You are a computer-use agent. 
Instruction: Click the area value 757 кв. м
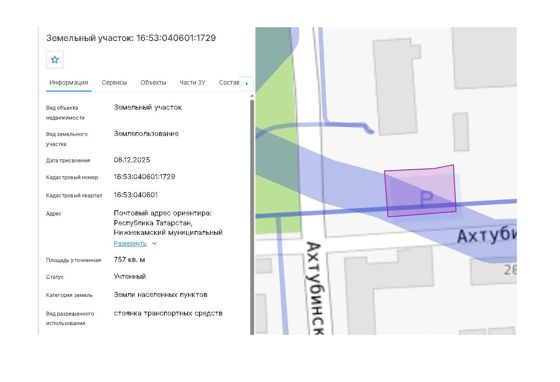[129, 260]
